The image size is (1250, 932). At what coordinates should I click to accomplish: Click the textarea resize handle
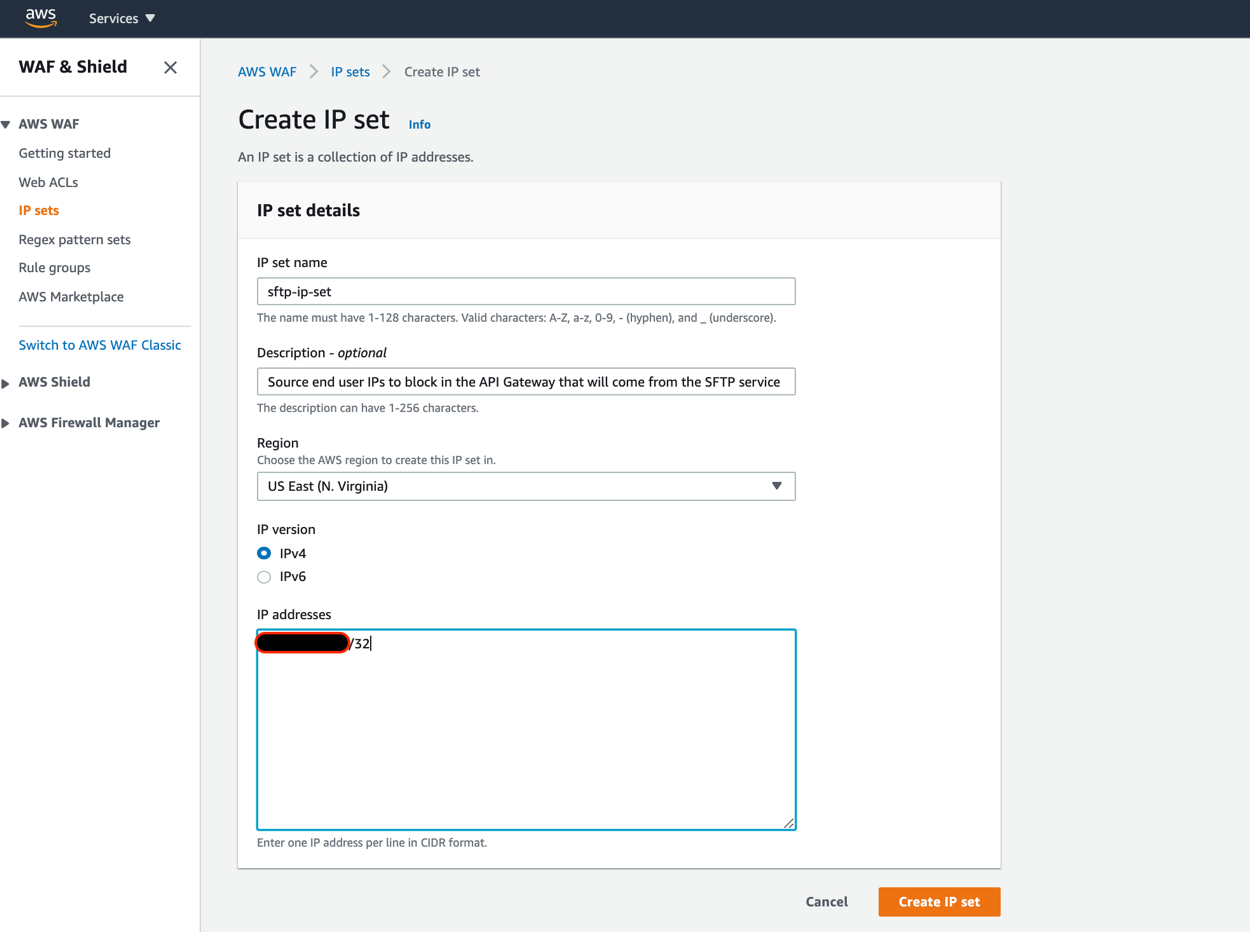pos(790,821)
